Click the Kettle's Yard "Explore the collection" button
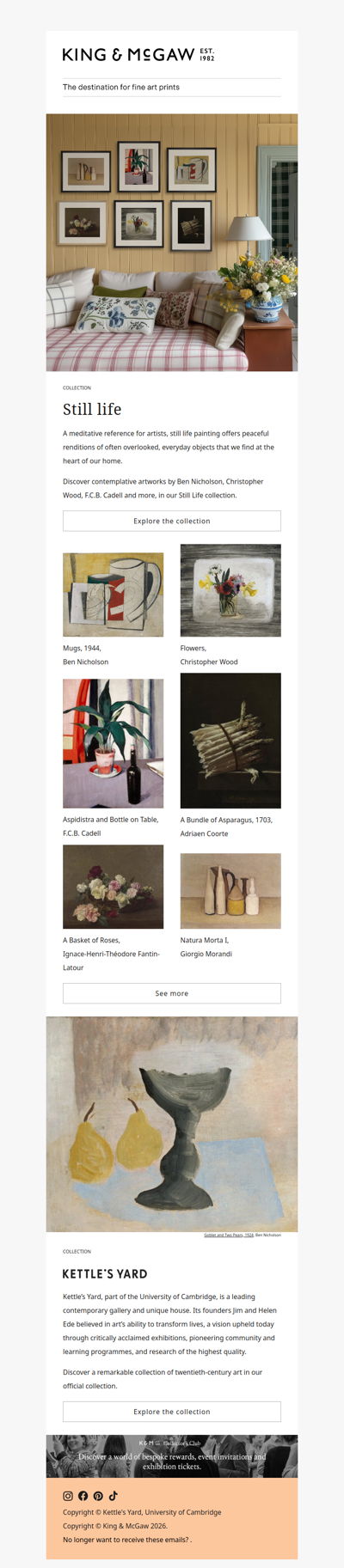 (172, 1412)
